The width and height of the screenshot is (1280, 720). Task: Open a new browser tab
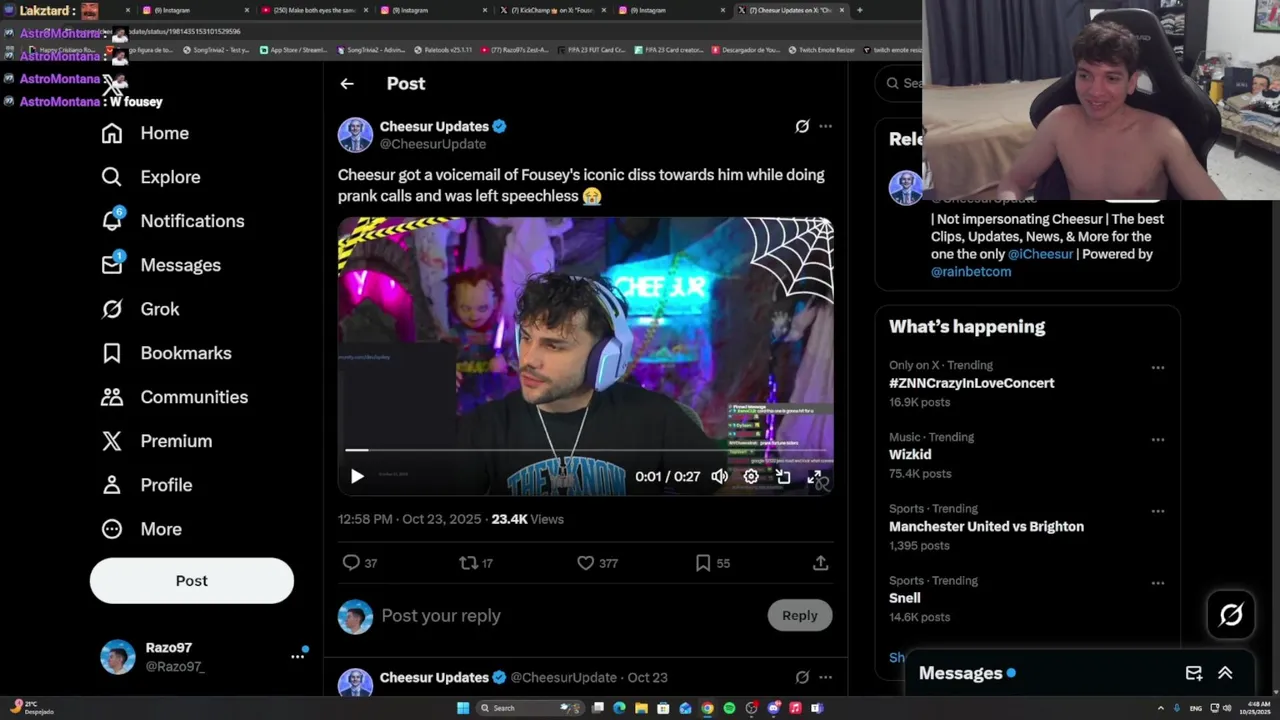(860, 10)
